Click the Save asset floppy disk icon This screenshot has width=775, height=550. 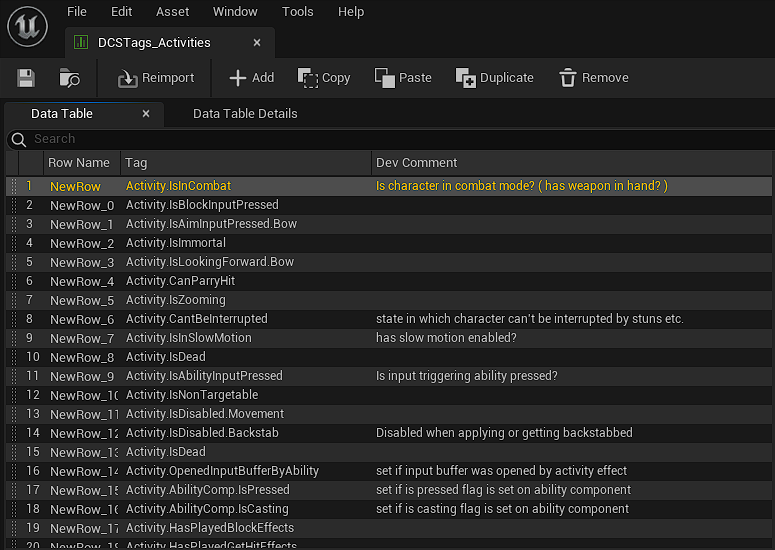(x=26, y=78)
